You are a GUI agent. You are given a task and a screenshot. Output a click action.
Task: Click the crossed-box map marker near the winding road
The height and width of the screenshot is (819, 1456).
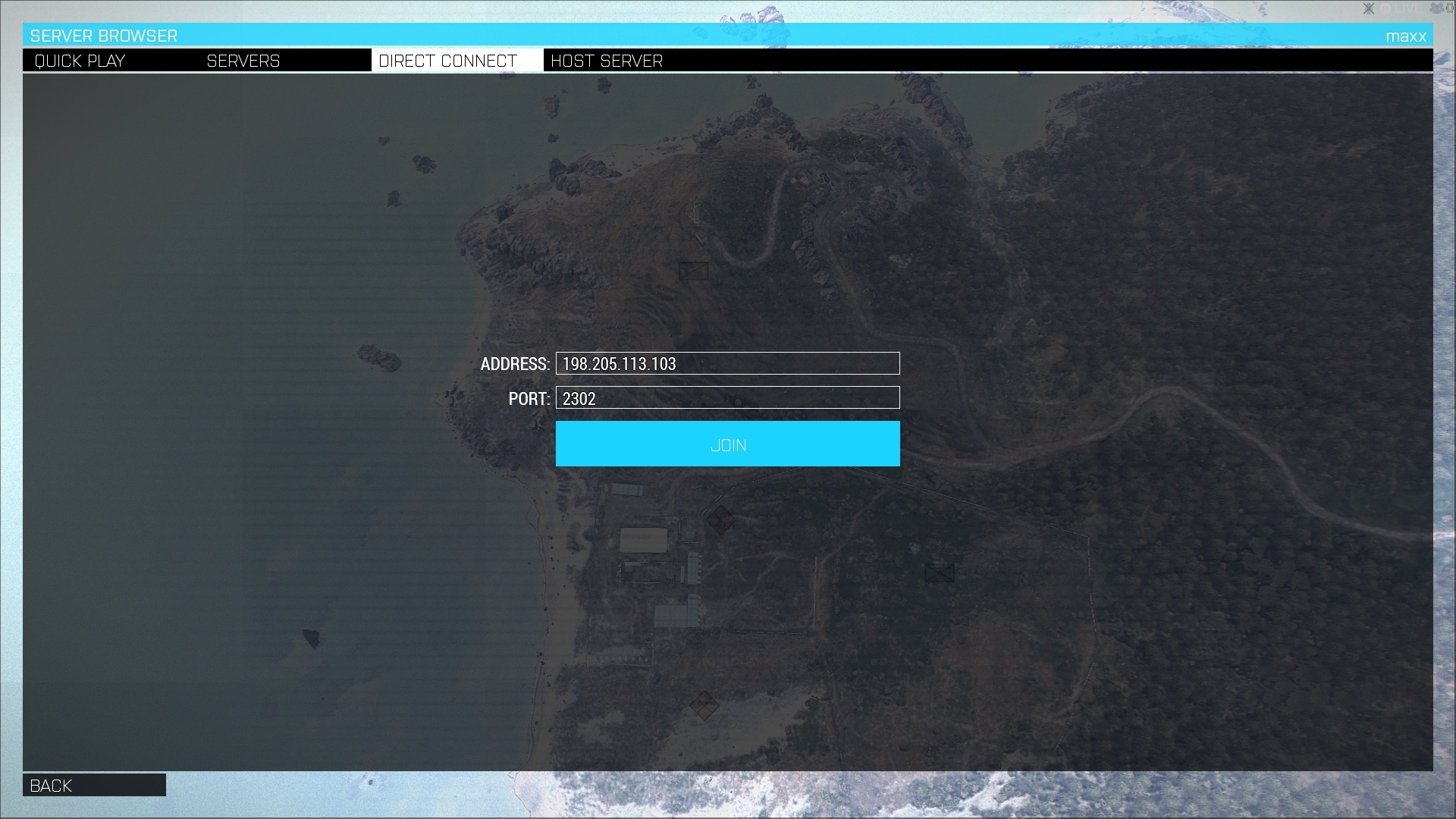click(x=693, y=271)
